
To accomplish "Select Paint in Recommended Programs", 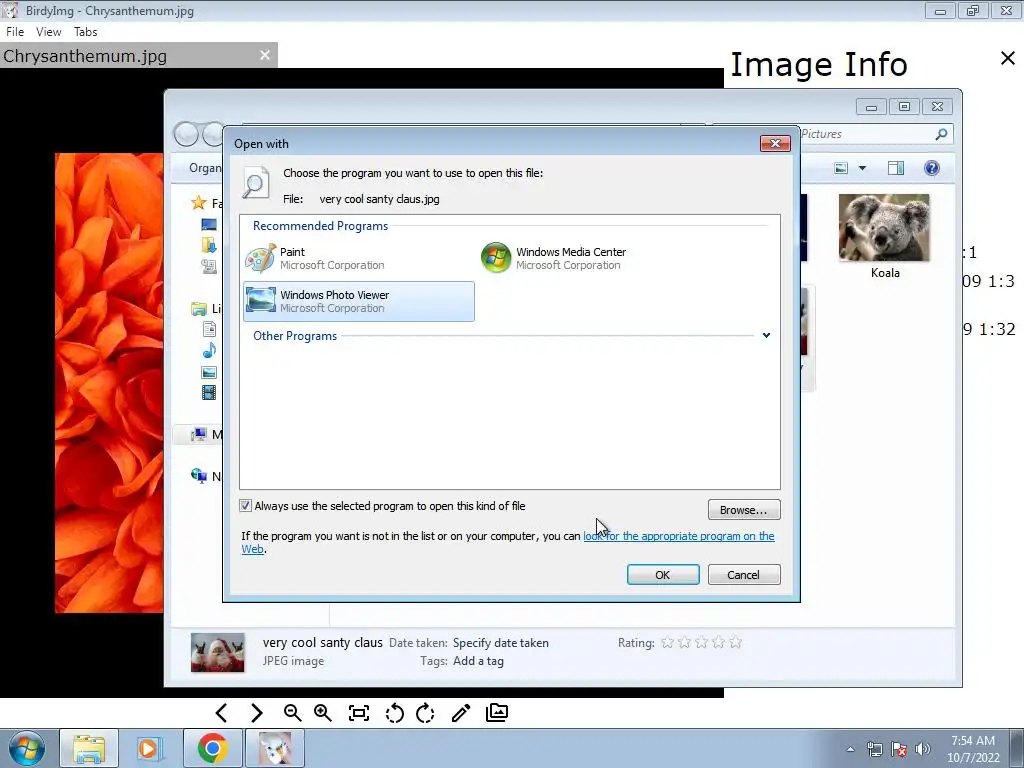I will point(359,259).
